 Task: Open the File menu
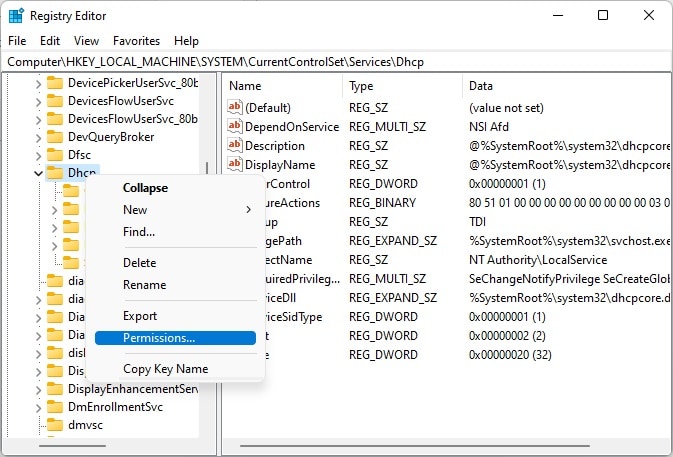(17, 41)
